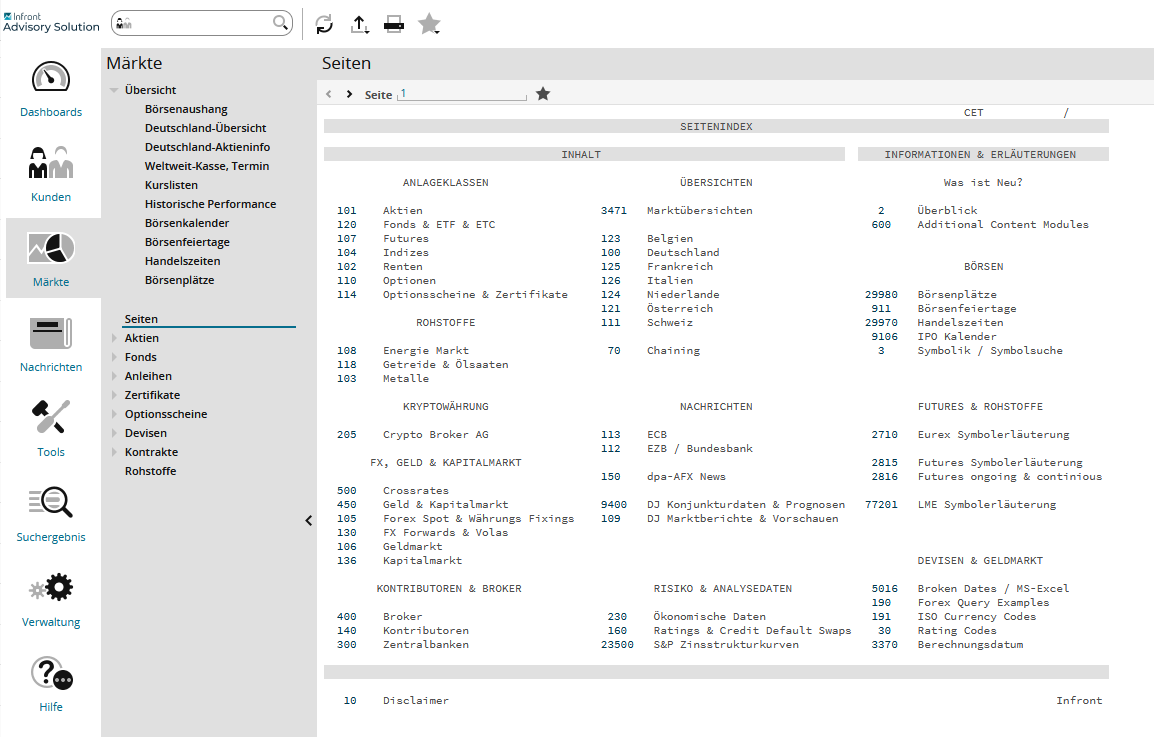Select Historische Performance menu entry
The height and width of the screenshot is (737, 1154).
pos(210,204)
